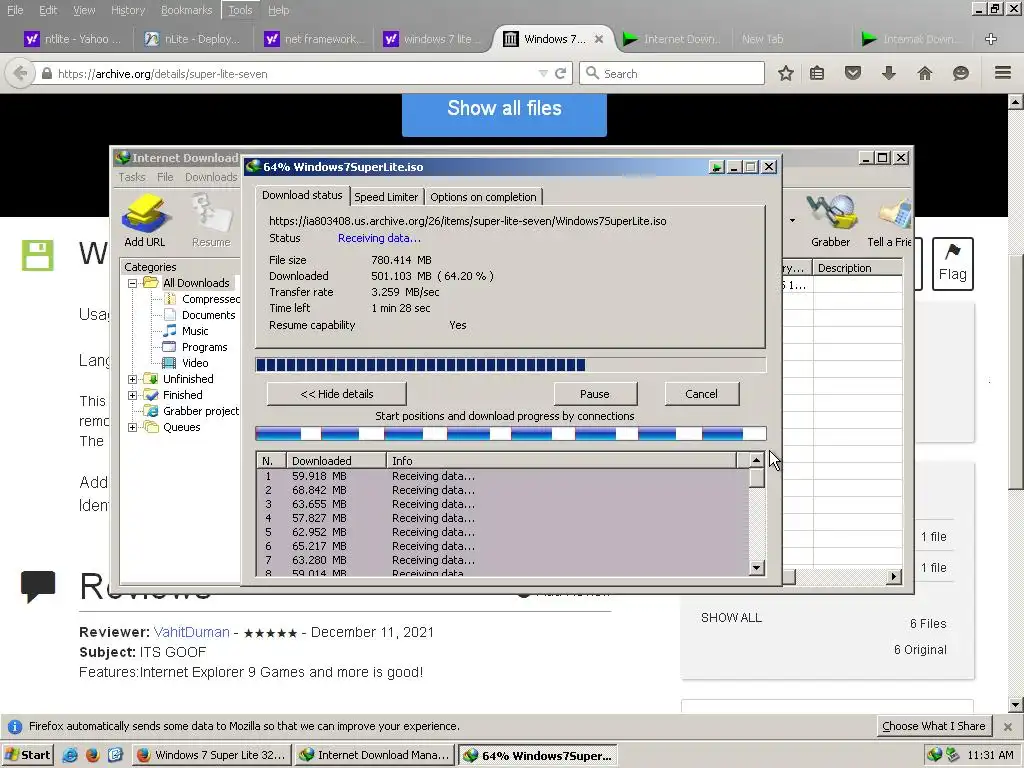
Task: Click the Pocket icon in Firefox toolbar
Action: point(853,73)
